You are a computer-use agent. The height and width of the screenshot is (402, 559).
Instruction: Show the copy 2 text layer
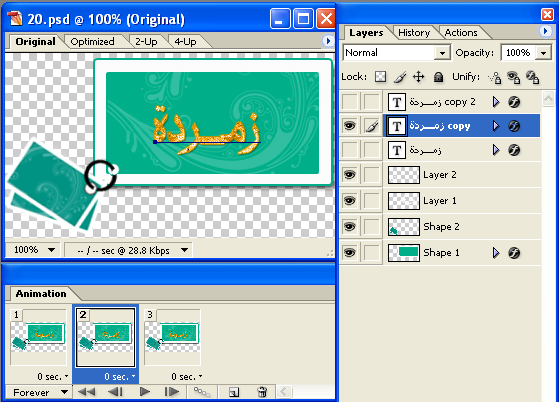coord(350,102)
